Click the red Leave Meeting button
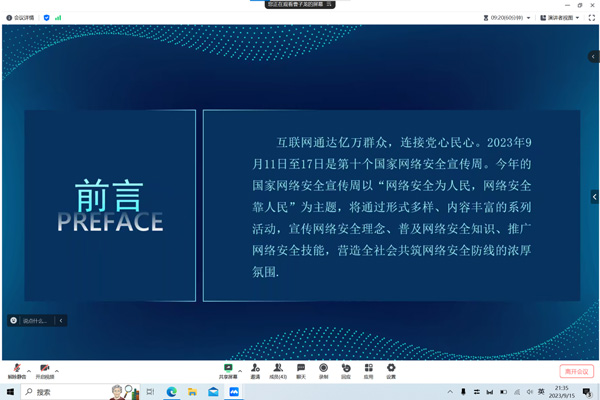This screenshot has height=400, width=600. tap(575, 371)
